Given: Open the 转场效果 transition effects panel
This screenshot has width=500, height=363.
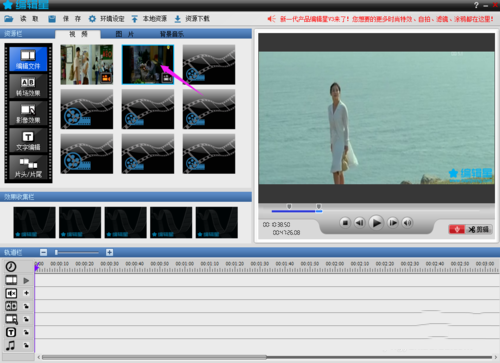Looking at the screenshot, I should click(x=28, y=86).
